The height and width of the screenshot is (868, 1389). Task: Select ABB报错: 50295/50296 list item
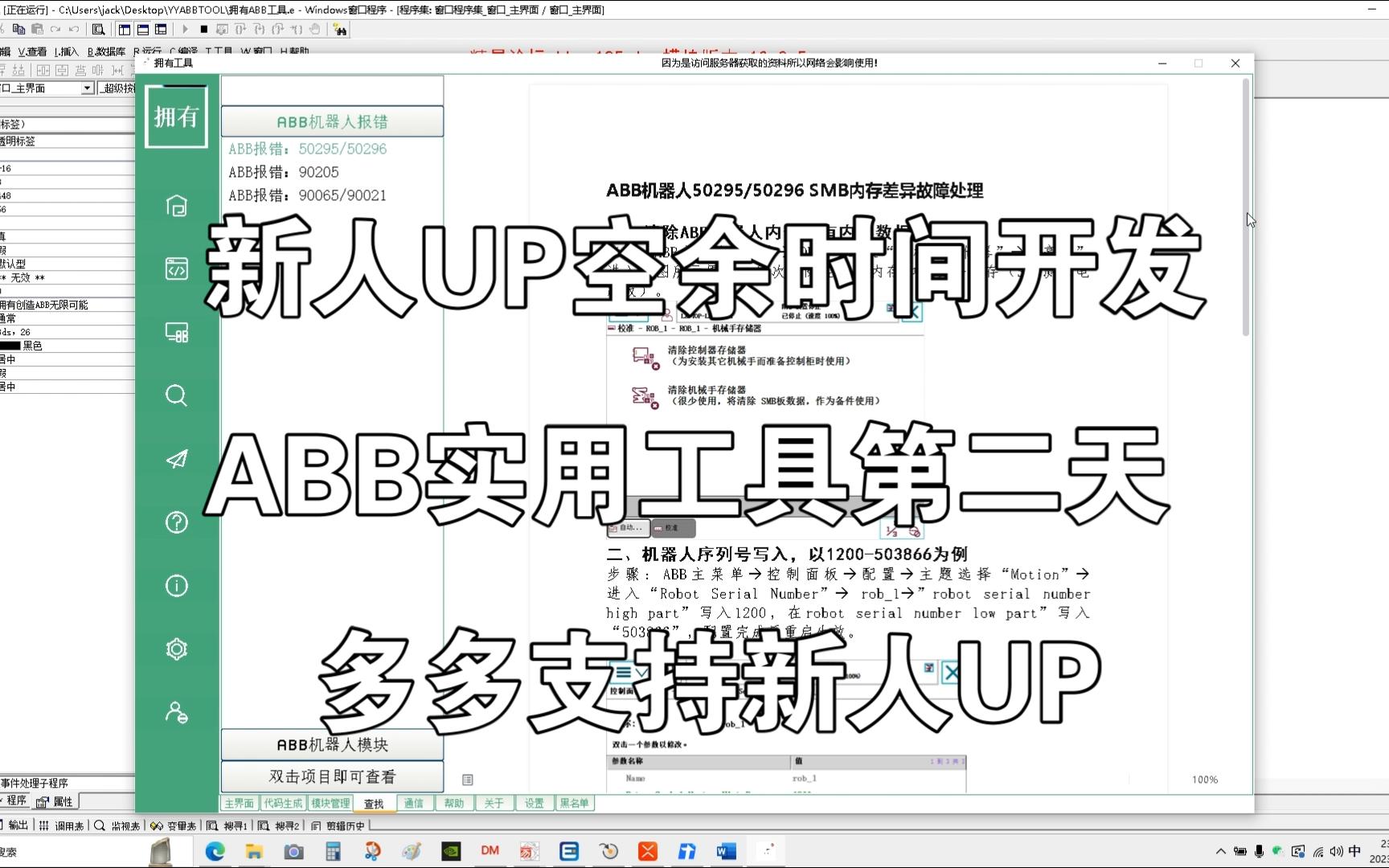click(308, 149)
